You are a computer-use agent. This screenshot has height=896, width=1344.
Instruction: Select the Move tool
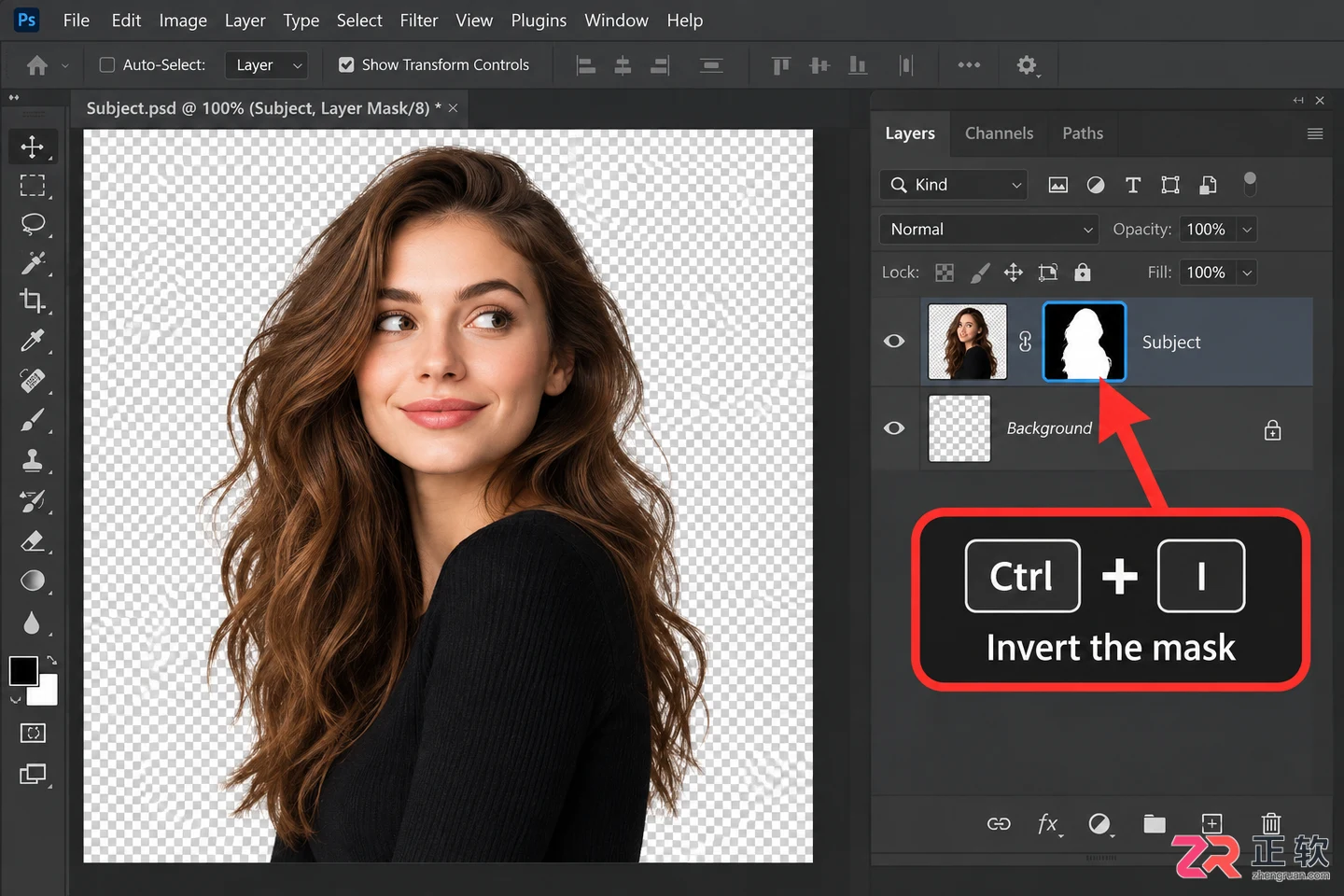(33, 147)
